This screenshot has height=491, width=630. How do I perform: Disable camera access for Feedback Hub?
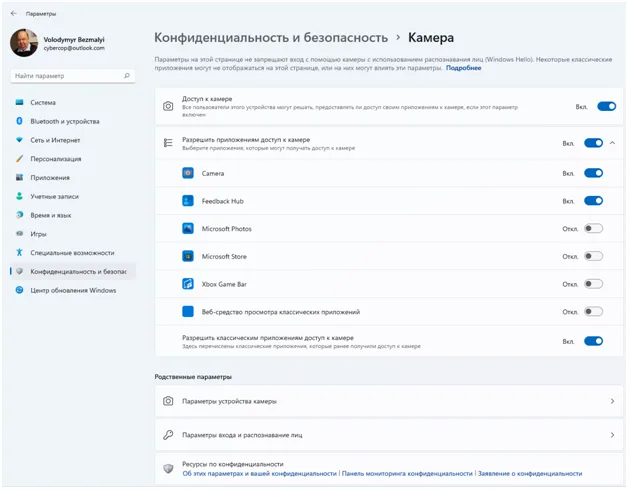(593, 201)
